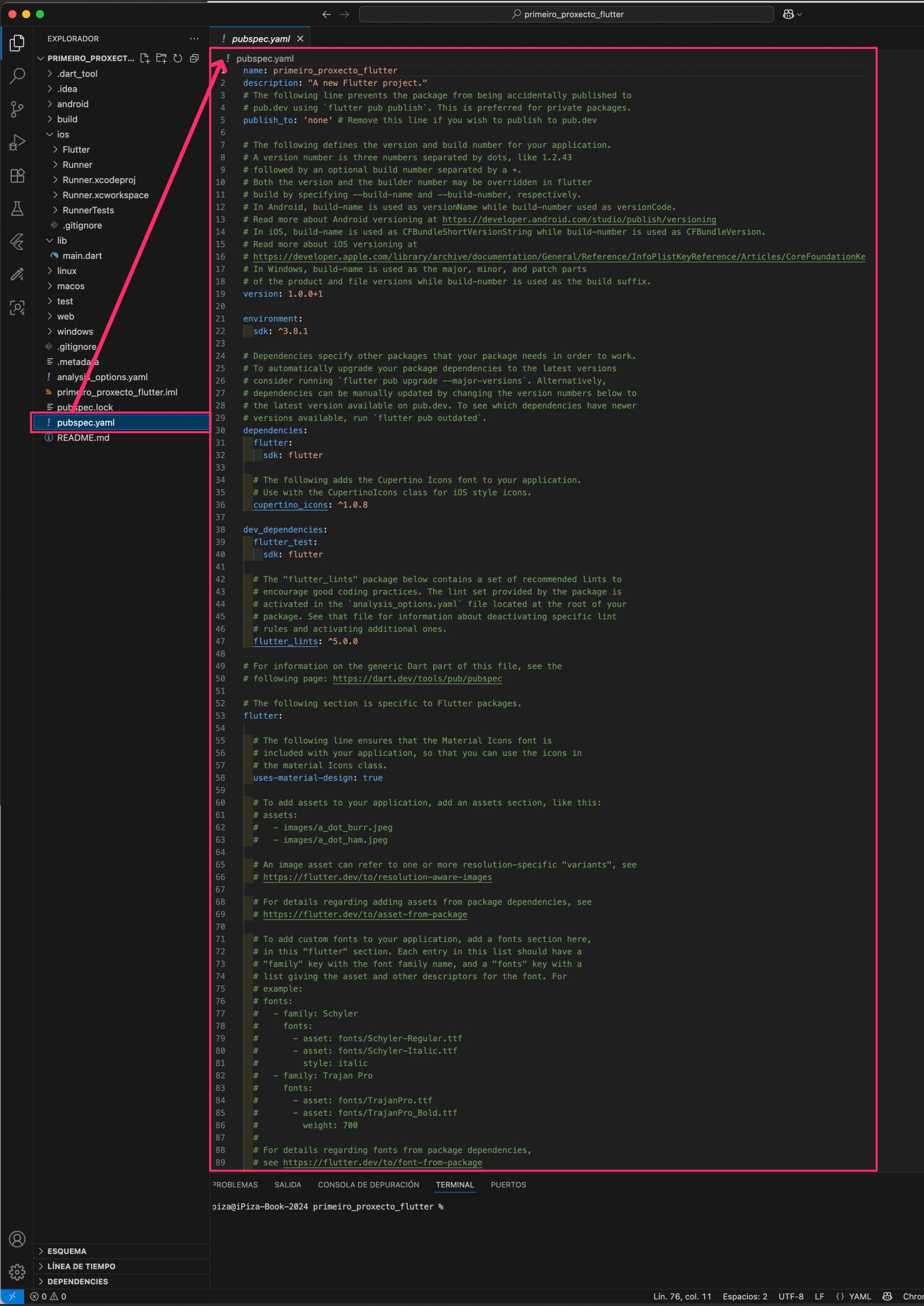
Task: Collapse the ios folder
Action: [x=63, y=134]
